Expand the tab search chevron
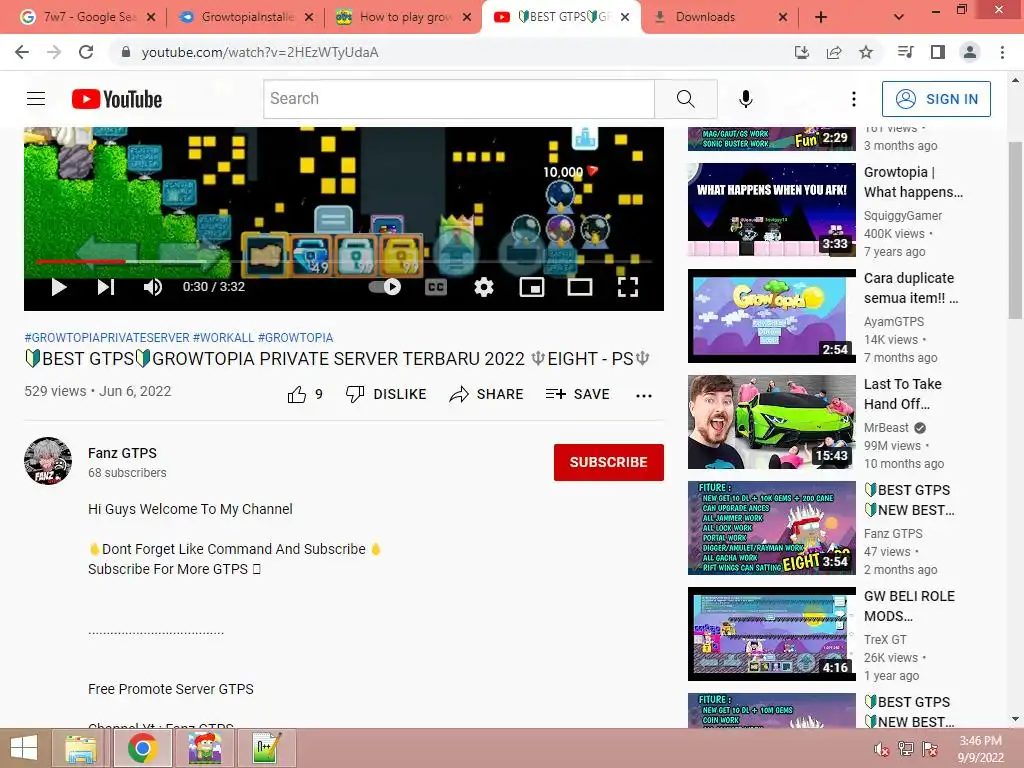Image resolution: width=1024 pixels, height=768 pixels. pyautogui.click(x=899, y=17)
